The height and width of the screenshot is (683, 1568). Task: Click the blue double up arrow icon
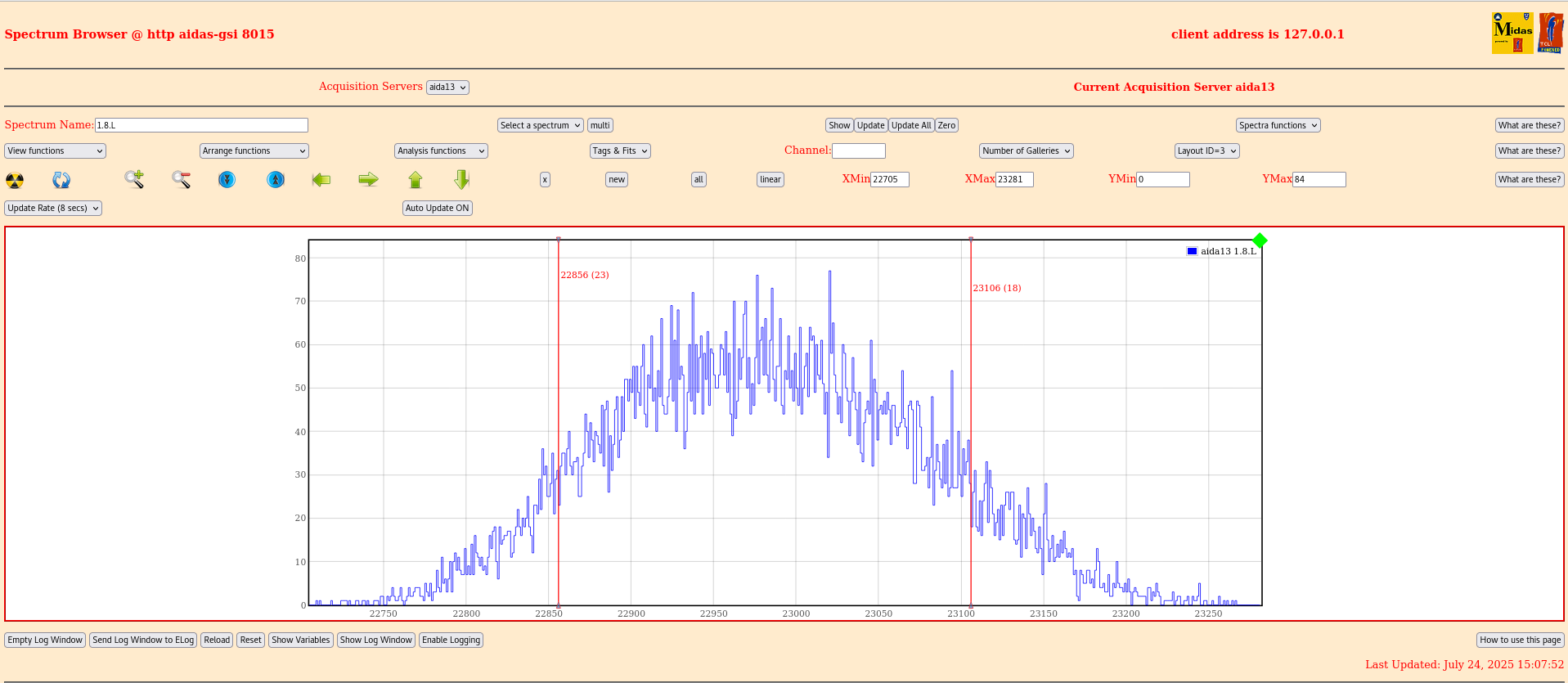pyautogui.click(x=276, y=179)
